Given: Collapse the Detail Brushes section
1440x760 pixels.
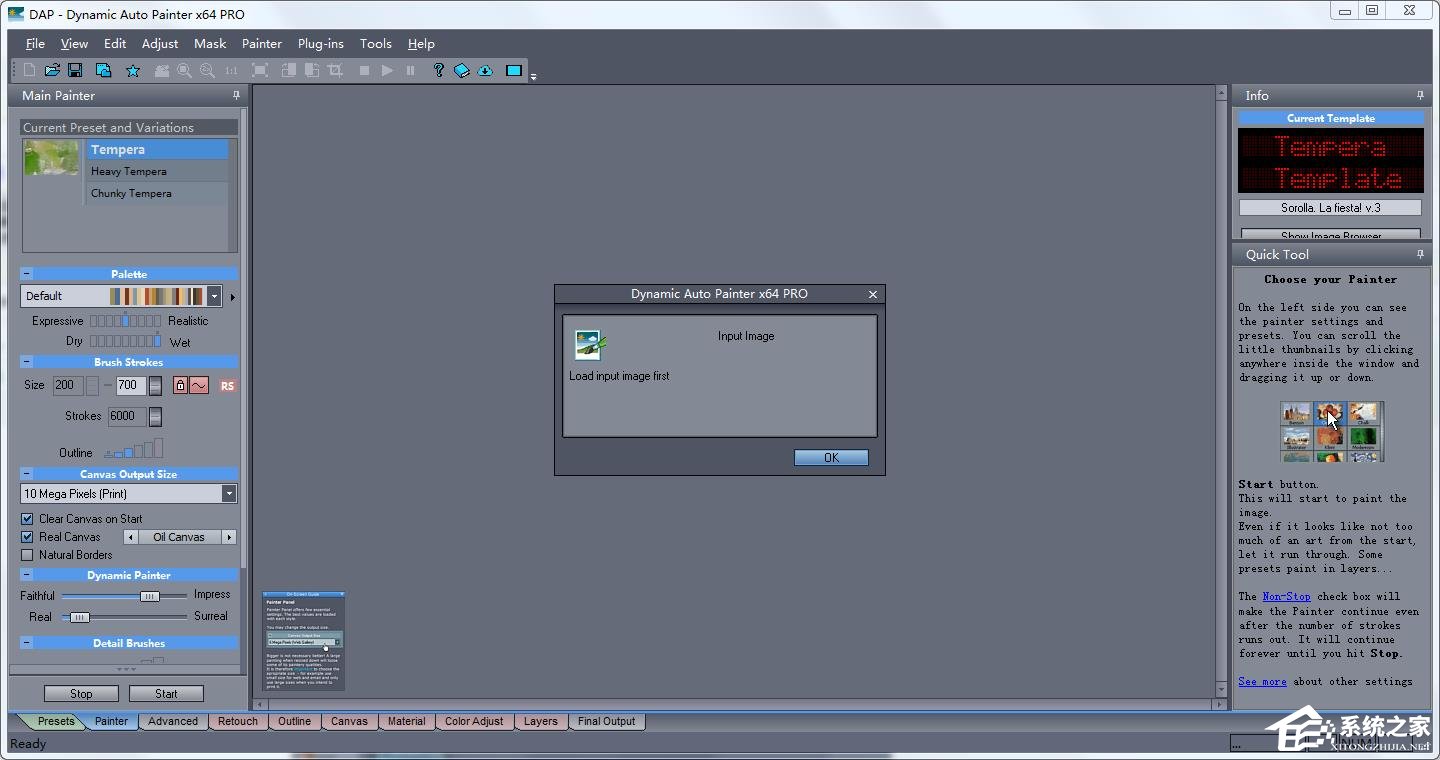Looking at the screenshot, I should coord(27,643).
